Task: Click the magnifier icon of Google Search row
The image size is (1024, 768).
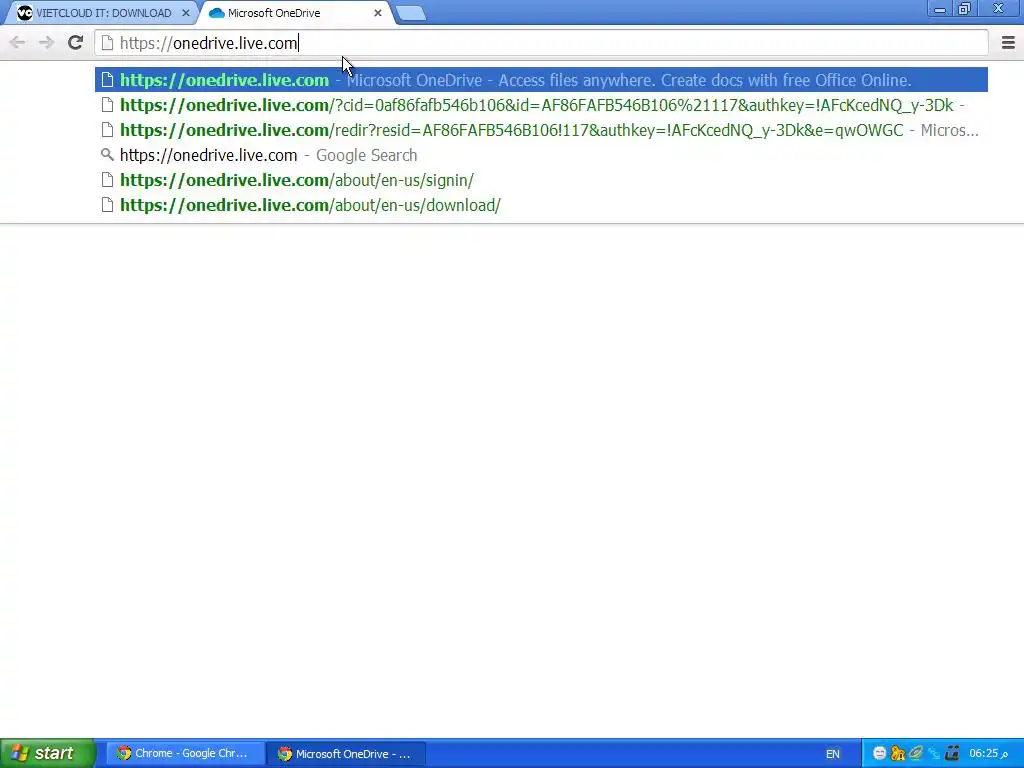Action: pos(107,155)
